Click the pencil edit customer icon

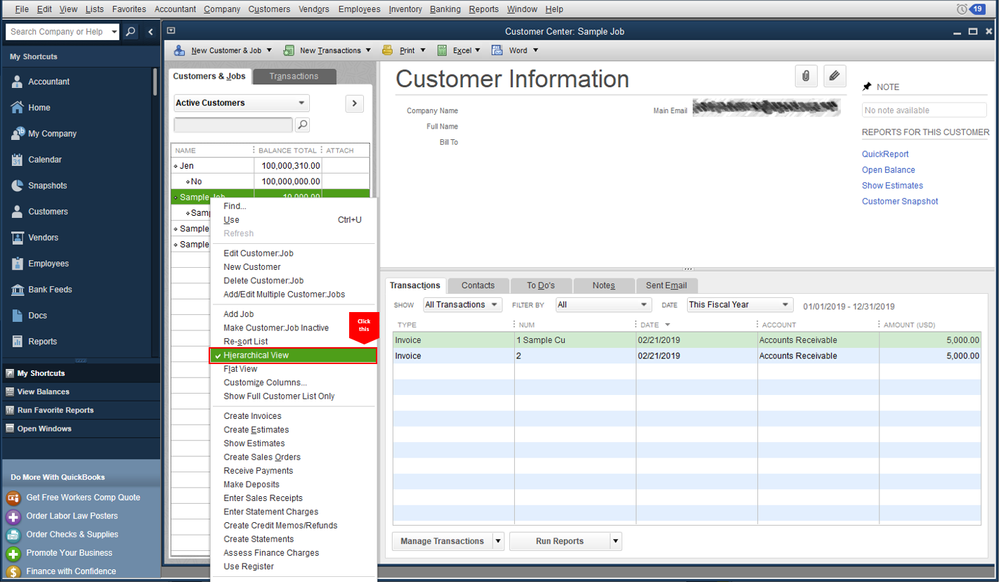834,77
